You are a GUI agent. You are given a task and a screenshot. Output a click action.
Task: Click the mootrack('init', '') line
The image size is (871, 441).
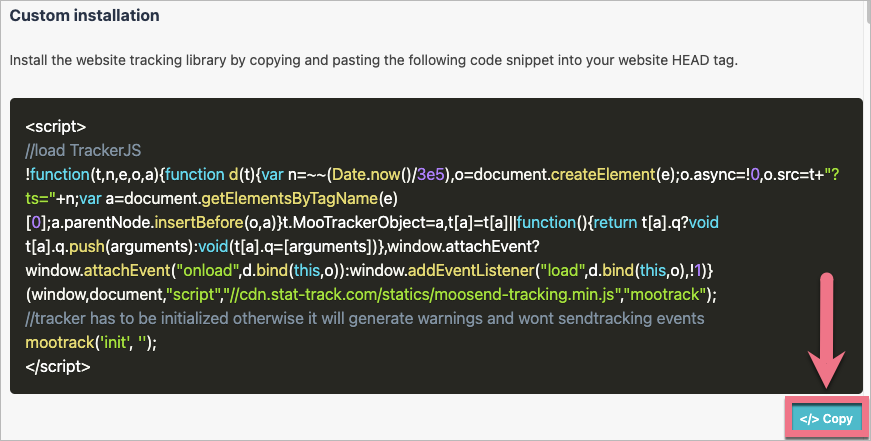click(x=92, y=342)
